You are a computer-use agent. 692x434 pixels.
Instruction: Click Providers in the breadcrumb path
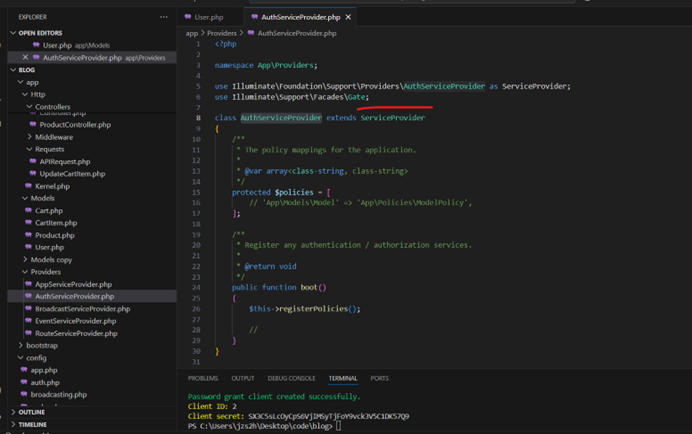tap(222, 33)
